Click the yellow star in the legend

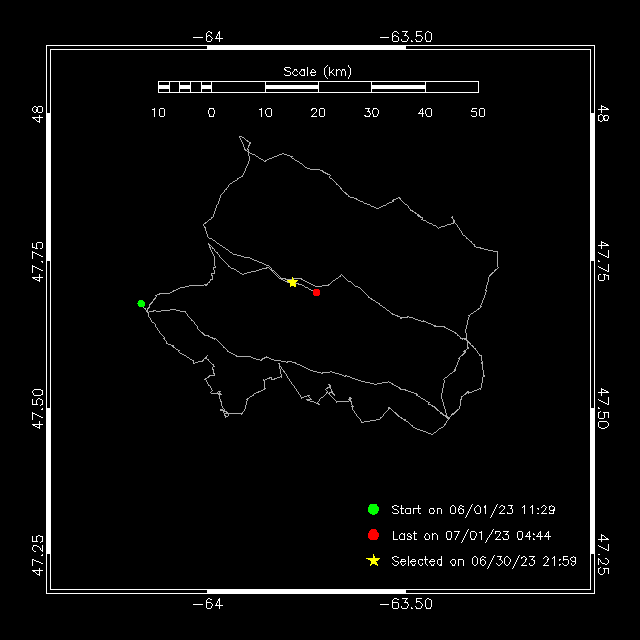click(x=373, y=561)
